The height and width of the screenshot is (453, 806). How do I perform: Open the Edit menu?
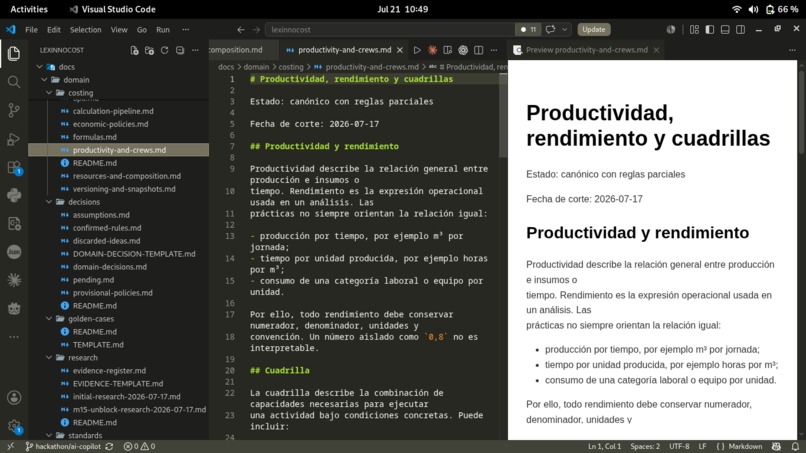coord(54,29)
